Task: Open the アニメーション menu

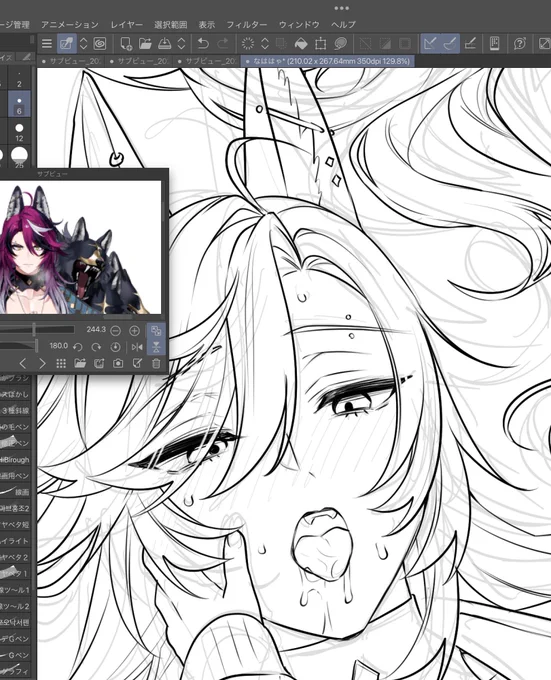Action: [x=70, y=25]
